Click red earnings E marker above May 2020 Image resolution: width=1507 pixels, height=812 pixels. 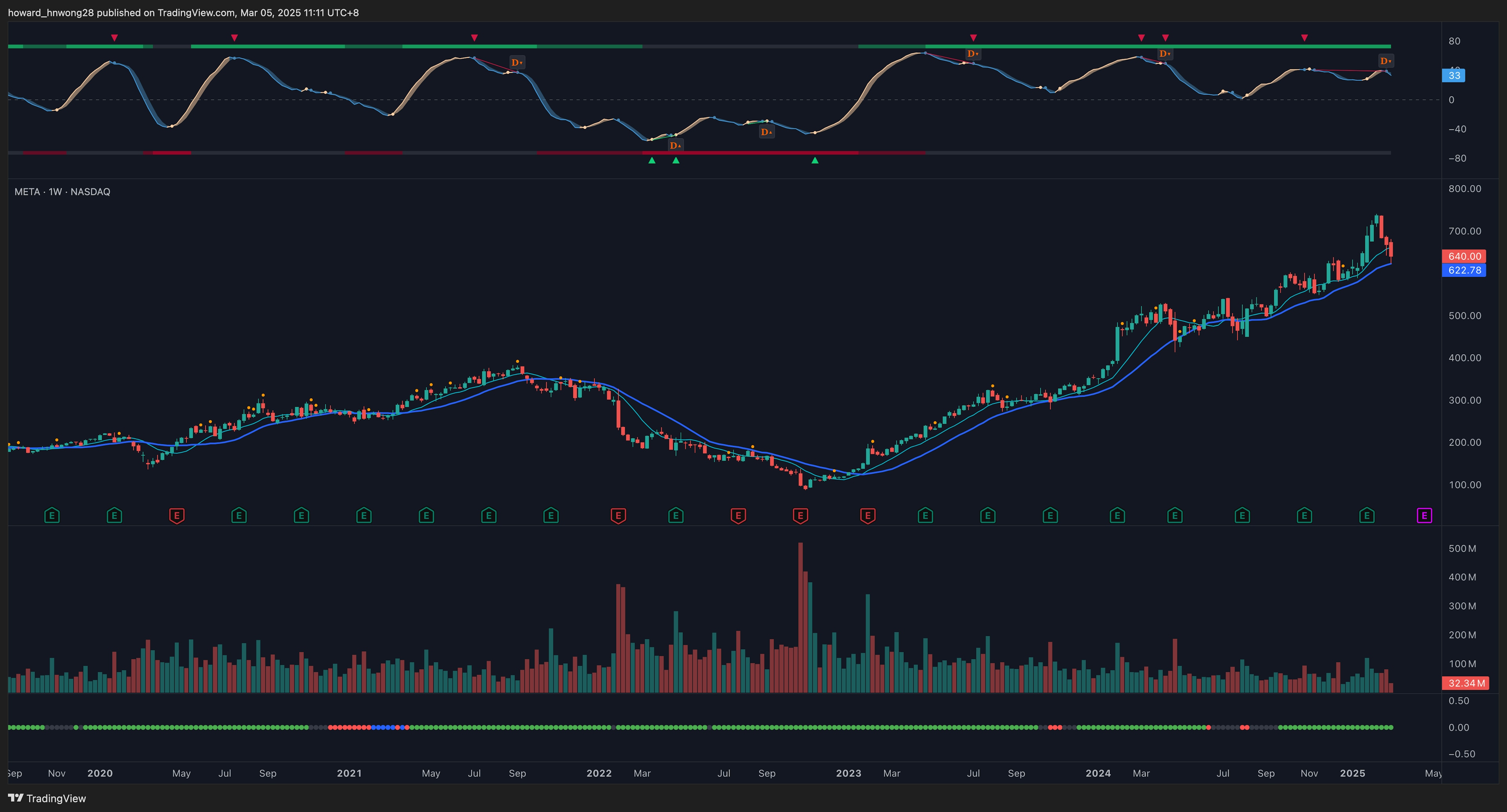pos(177,515)
